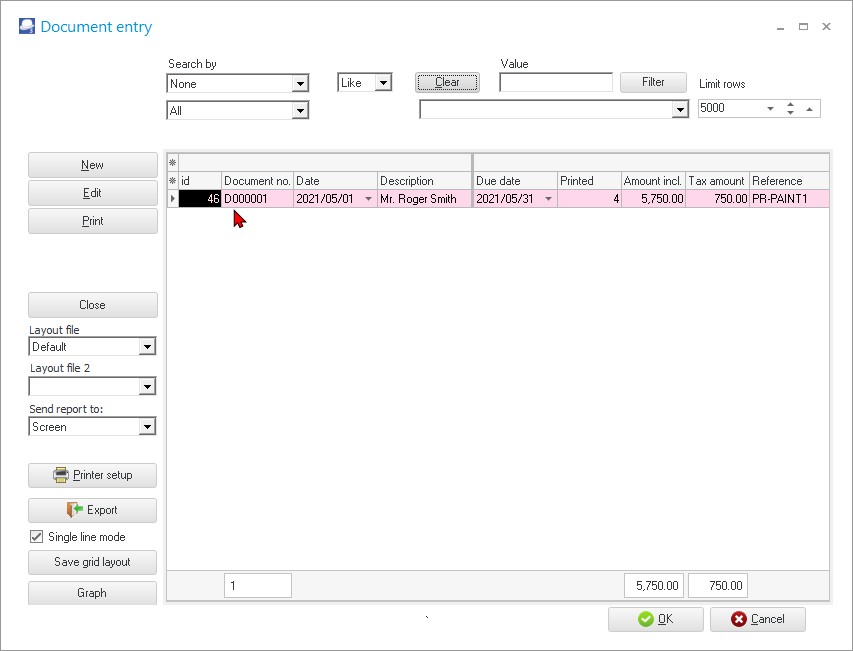Viewport: 853px width, 651px height.
Task: Click the Document entry title bar icon
Action: [27, 27]
